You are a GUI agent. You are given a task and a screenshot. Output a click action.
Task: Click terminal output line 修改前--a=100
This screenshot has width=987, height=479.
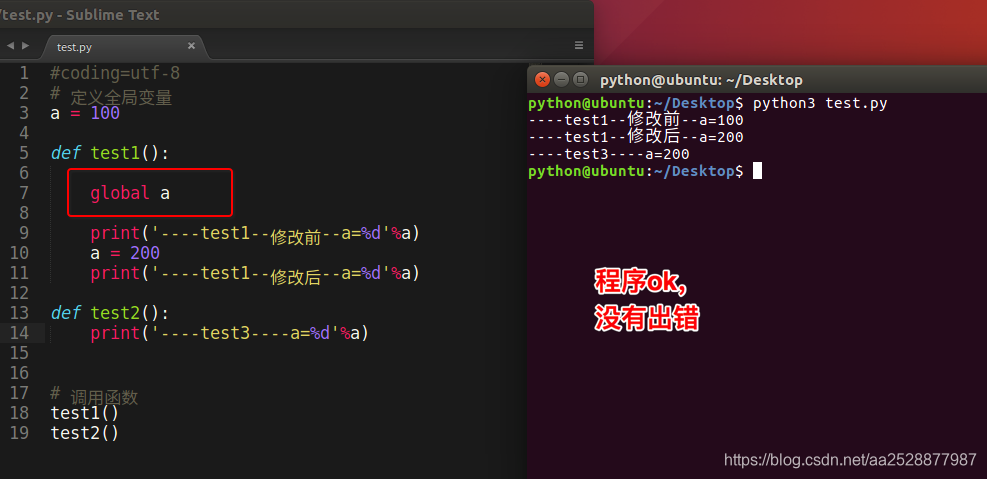[x=636, y=120]
